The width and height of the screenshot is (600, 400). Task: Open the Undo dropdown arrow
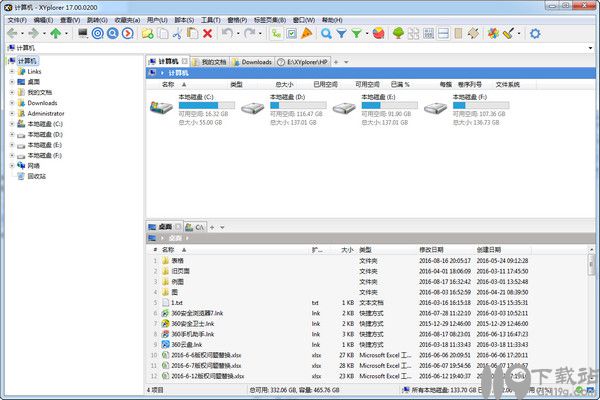(x=238, y=34)
